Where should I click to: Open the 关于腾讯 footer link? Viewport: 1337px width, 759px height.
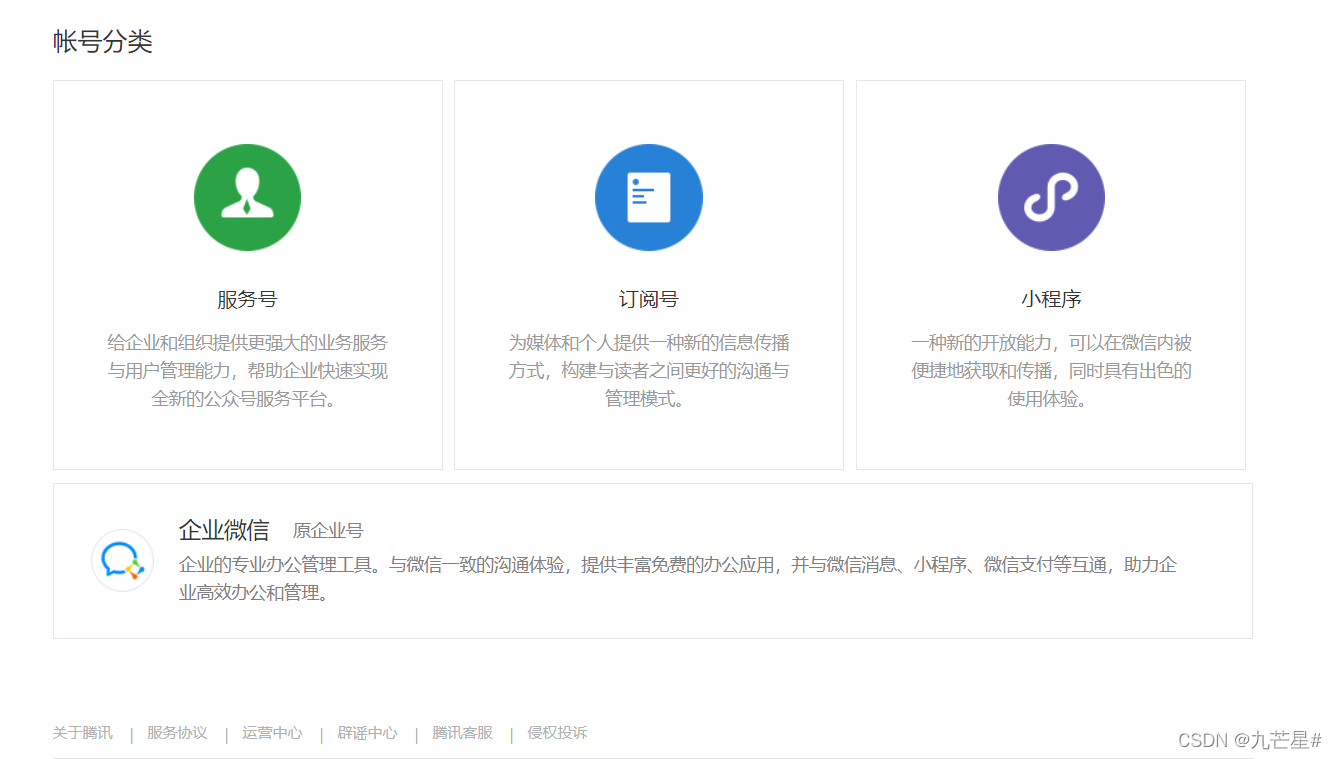[x=82, y=733]
